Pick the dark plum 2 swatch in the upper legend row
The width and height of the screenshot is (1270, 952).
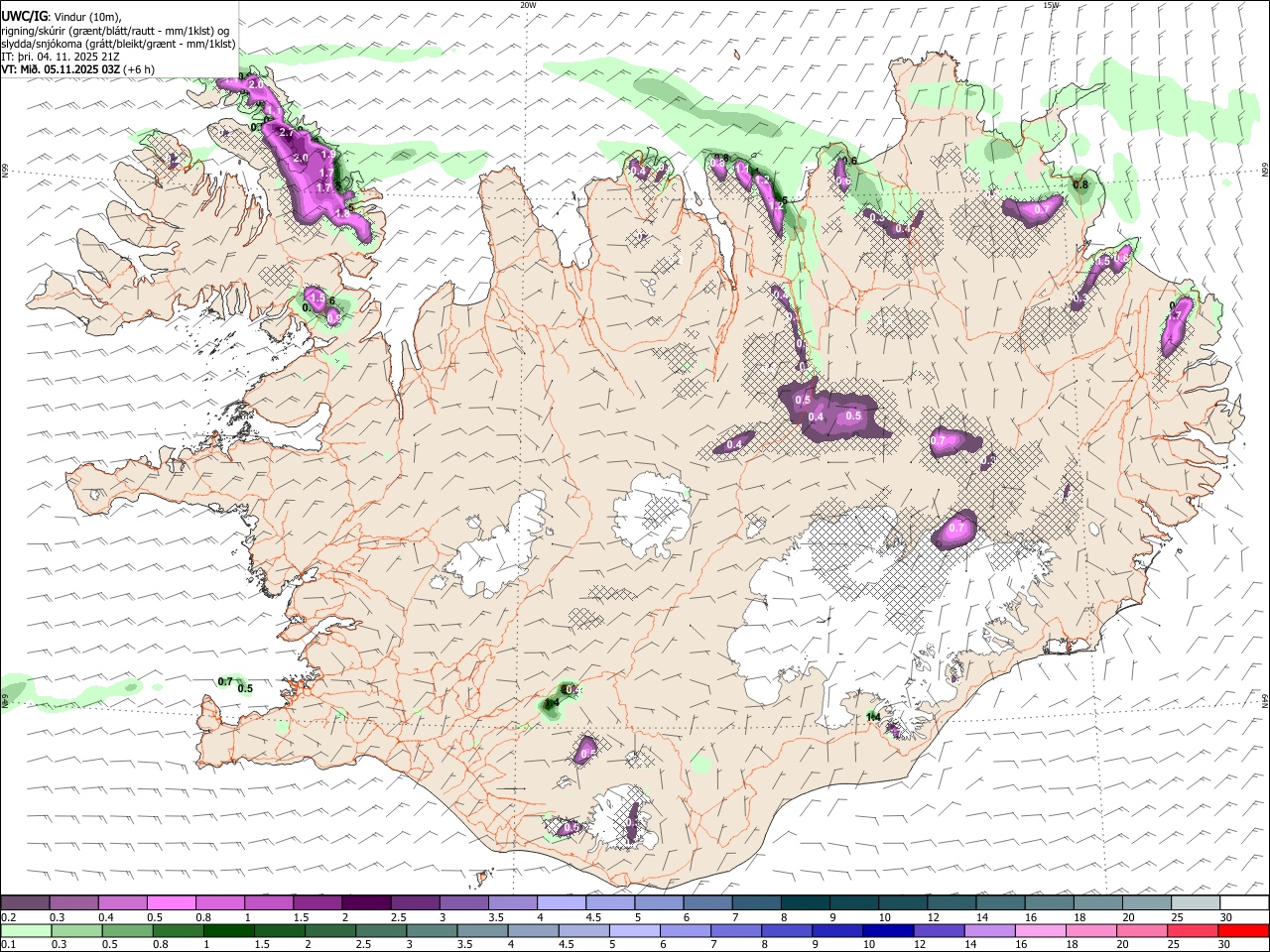tap(365, 903)
